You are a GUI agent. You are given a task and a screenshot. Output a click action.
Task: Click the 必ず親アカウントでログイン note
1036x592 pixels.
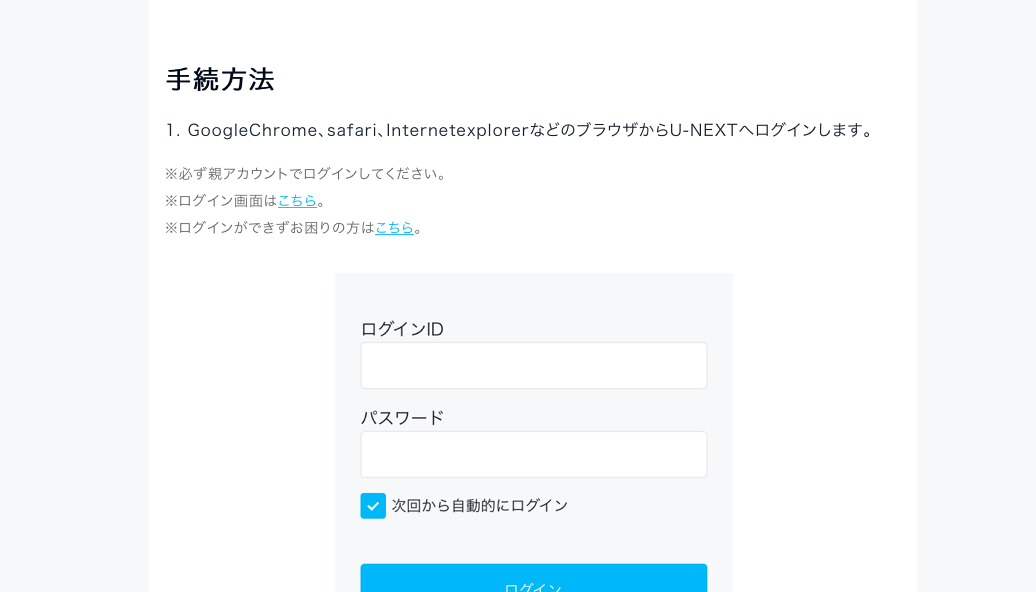click(x=307, y=174)
